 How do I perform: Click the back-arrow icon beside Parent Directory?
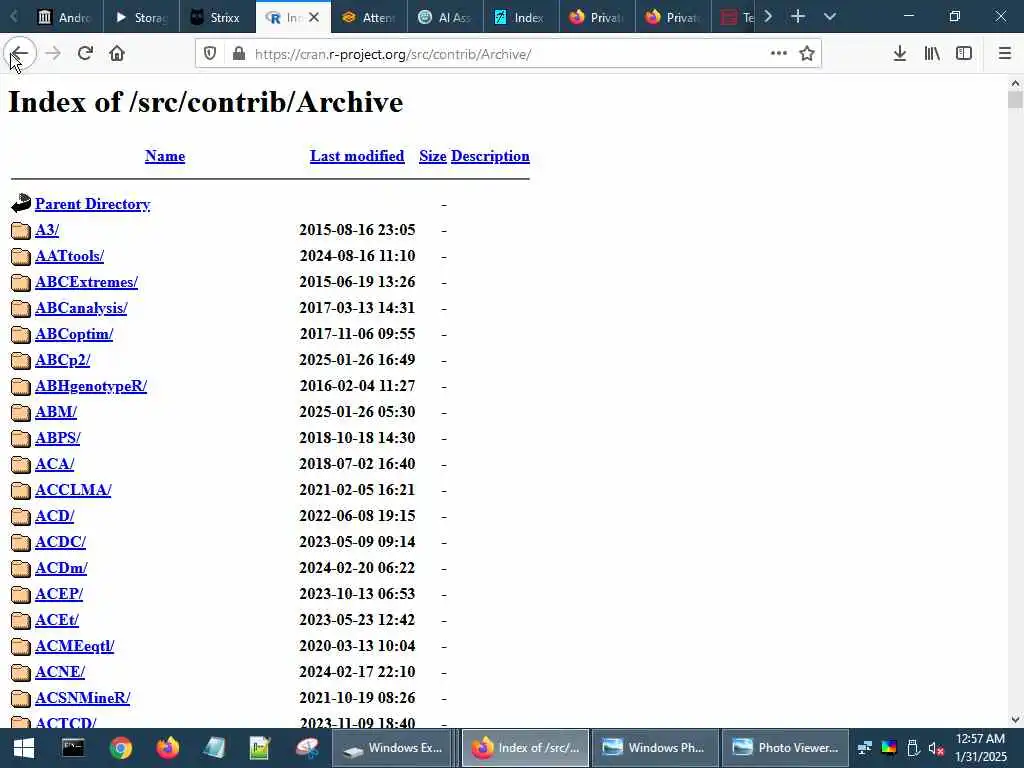coord(21,204)
